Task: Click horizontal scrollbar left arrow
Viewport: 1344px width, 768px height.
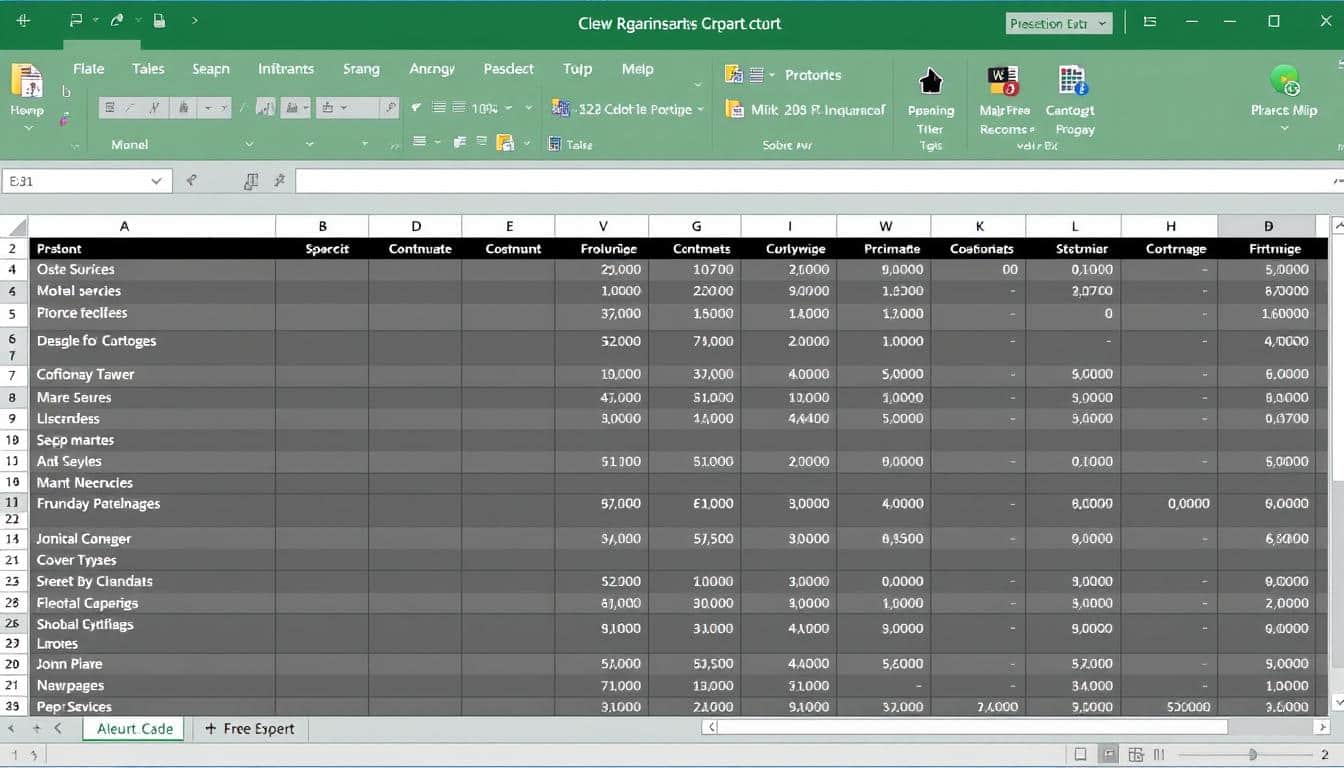Action: pos(711,728)
